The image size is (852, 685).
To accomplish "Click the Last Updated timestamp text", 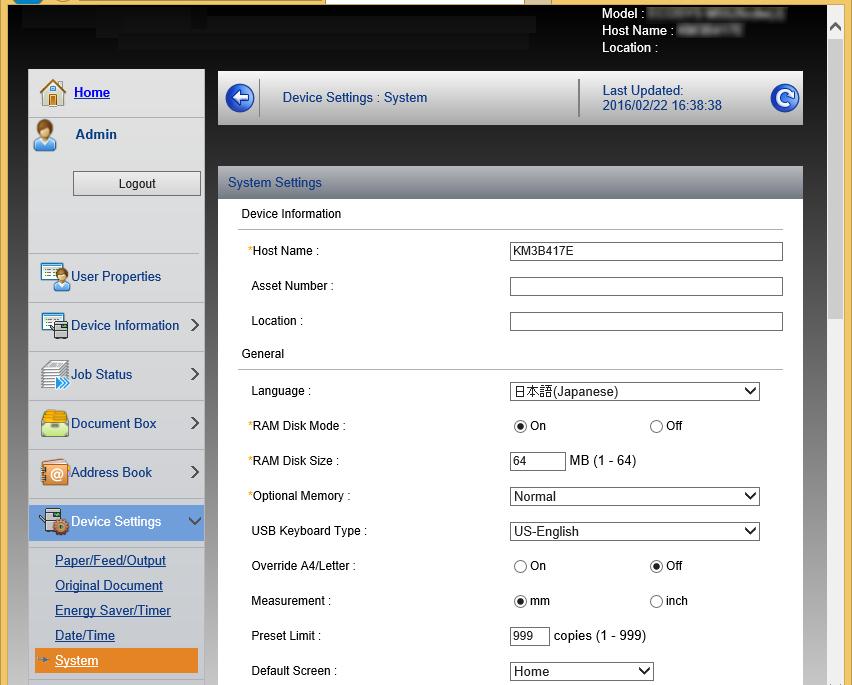I will point(662,98).
